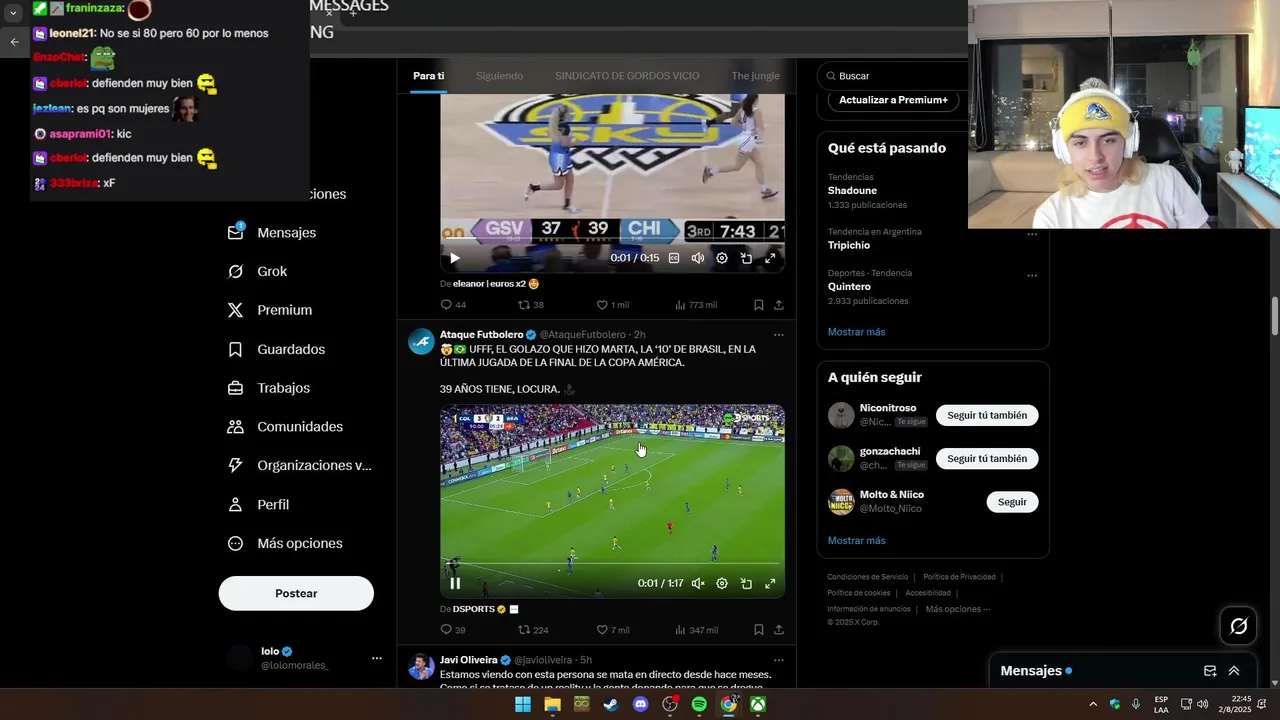Fullscreen the soccer video
The height and width of the screenshot is (720, 1280).
point(770,583)
